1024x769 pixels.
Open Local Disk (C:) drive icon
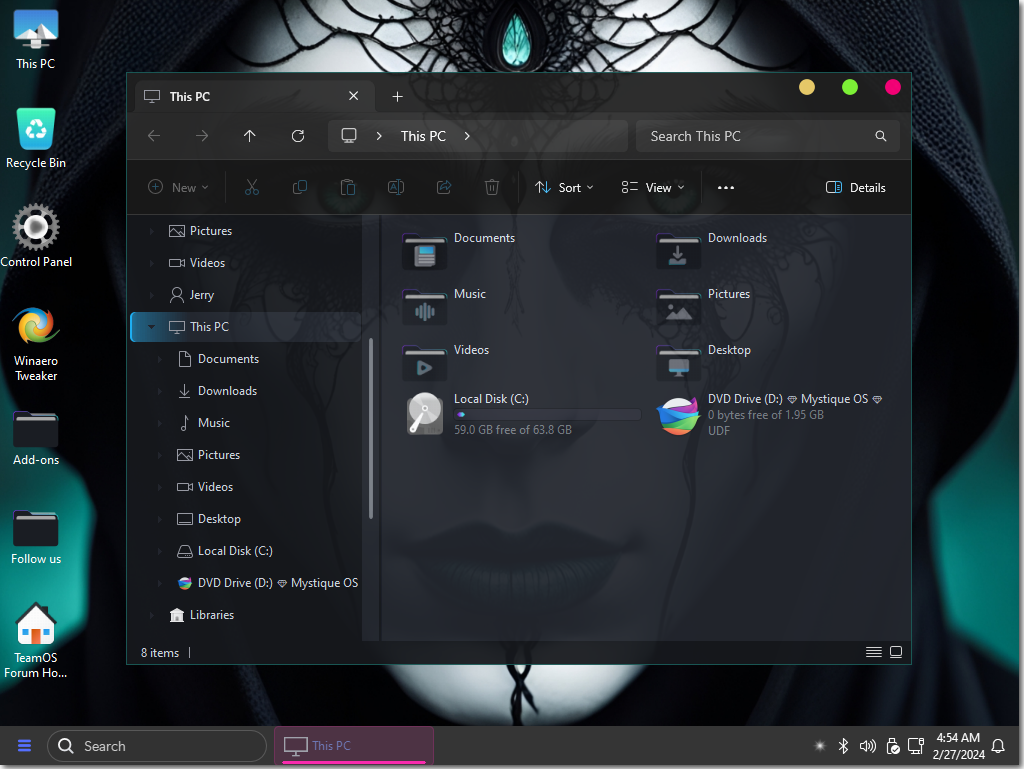(425, 414)
